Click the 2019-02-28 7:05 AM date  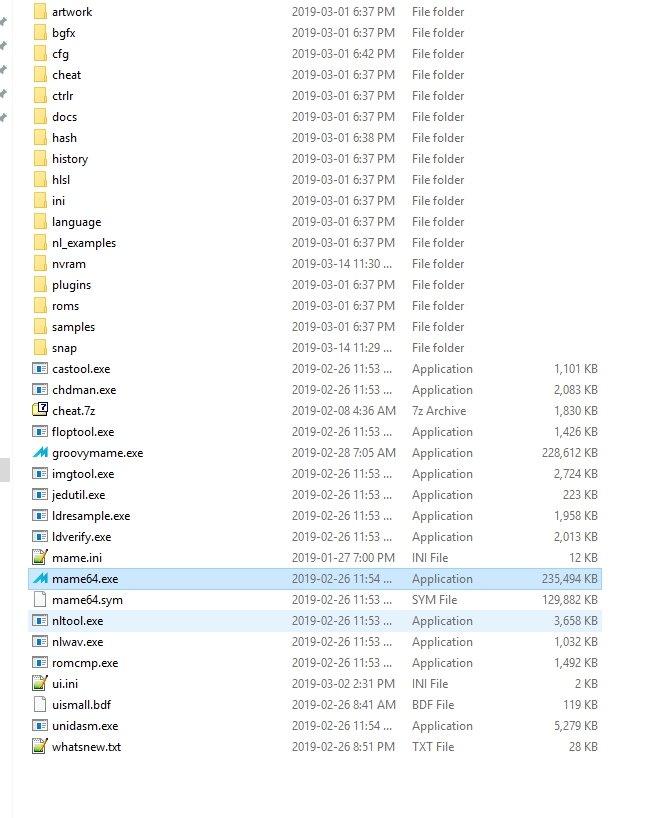(x=344, y=453)
